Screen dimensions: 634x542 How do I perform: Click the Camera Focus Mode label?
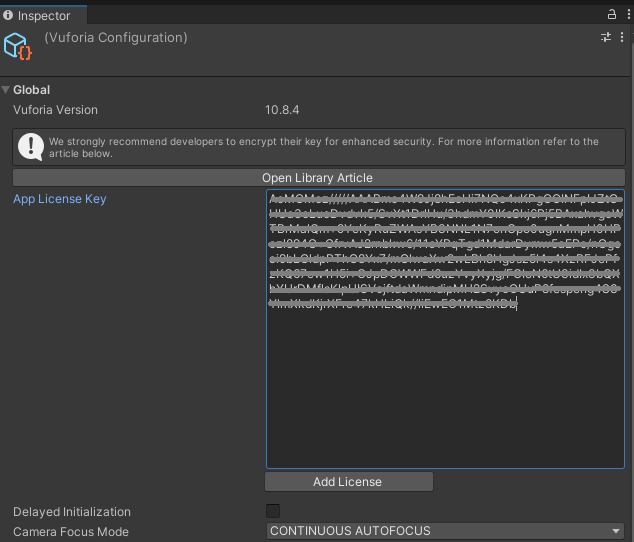[70, 532]
